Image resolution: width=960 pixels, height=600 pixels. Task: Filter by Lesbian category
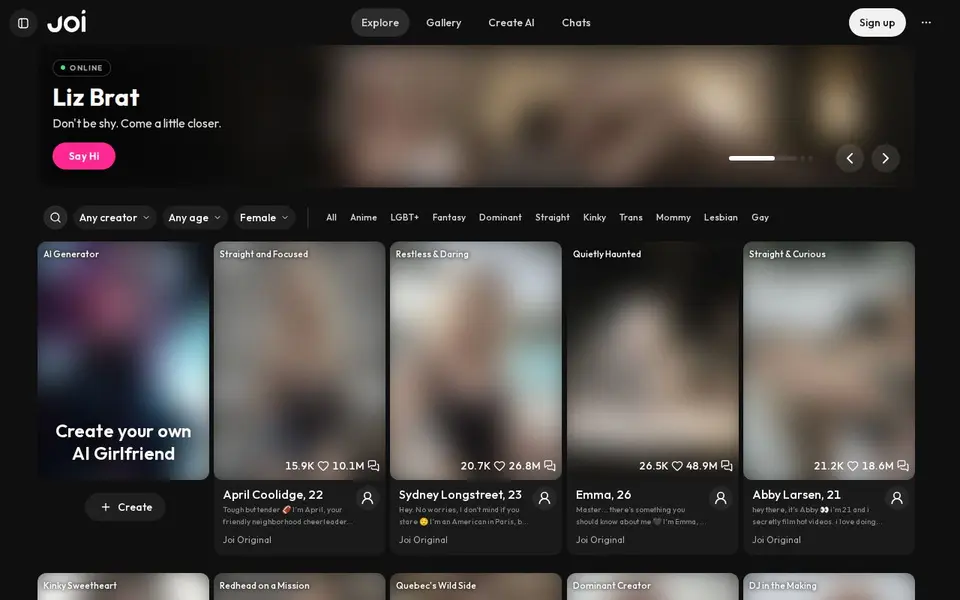[721, 217]
